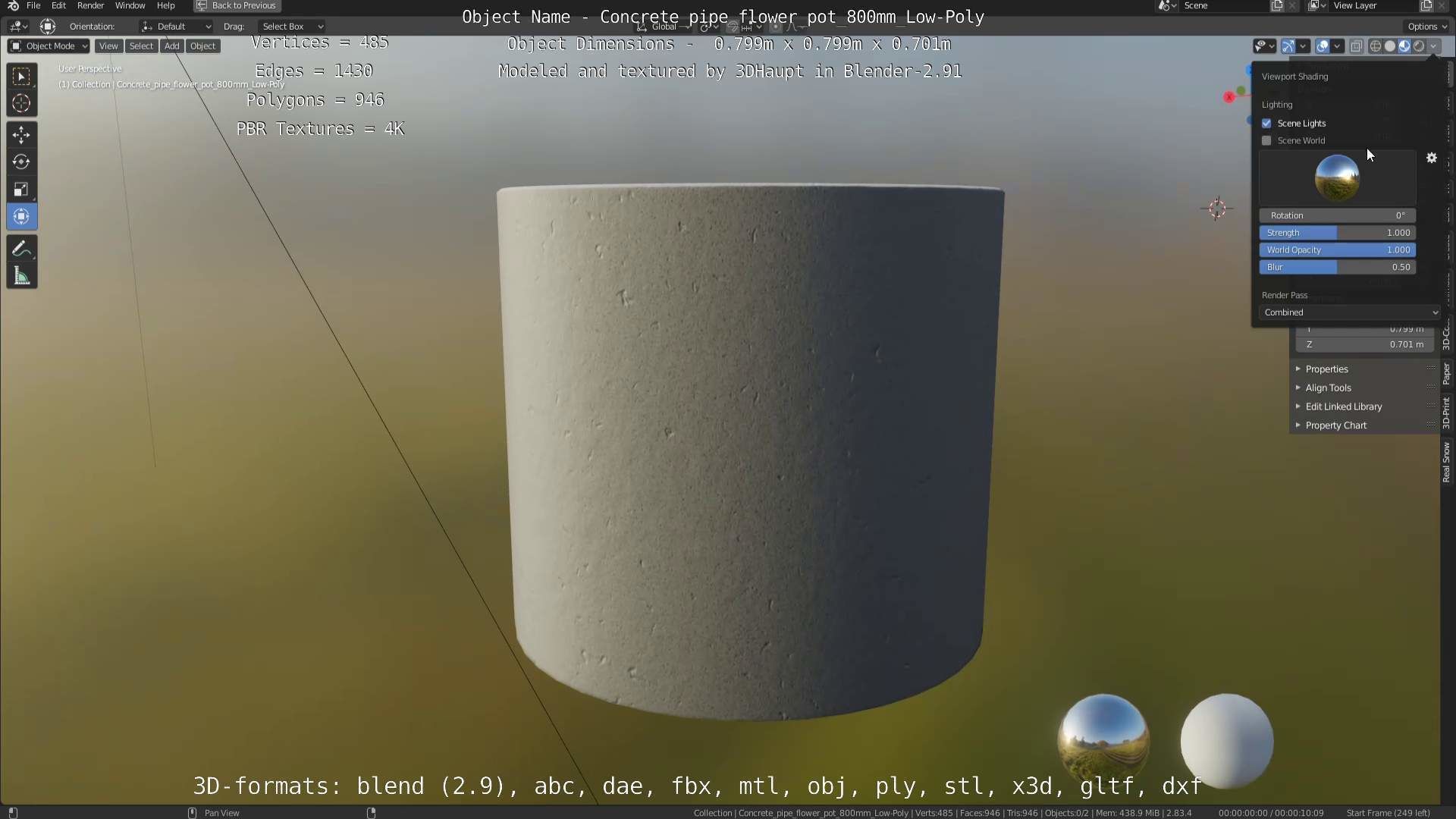The image size is (1456, 819).
Task: Select the Annotate pencil tool
Action: [x=21, y=249]
